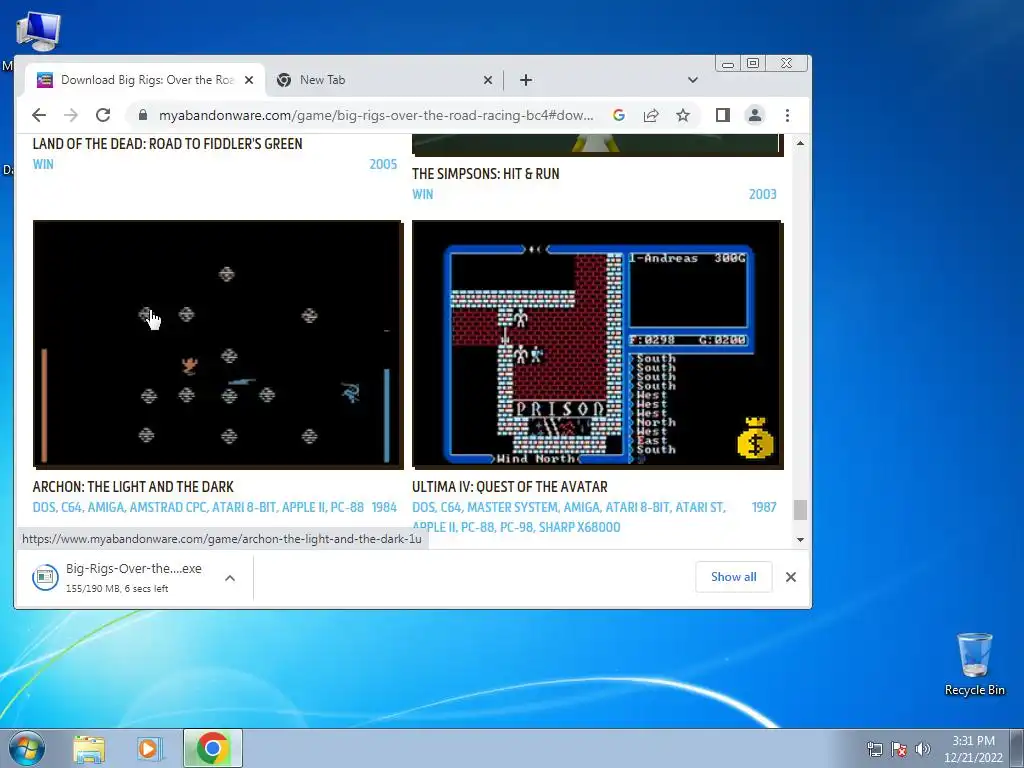
Task: Click year 2003 for The Simpsons
Action: 762,194
